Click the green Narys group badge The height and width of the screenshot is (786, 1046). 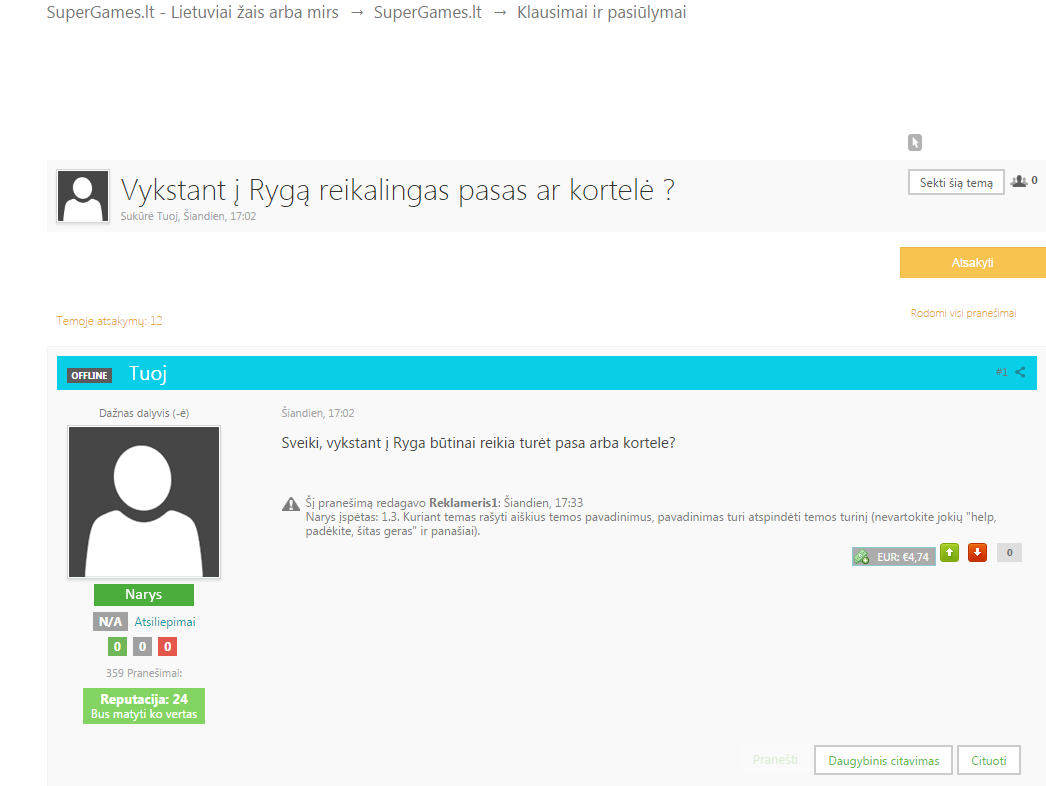pyautogui.click(x=143, y=595)
